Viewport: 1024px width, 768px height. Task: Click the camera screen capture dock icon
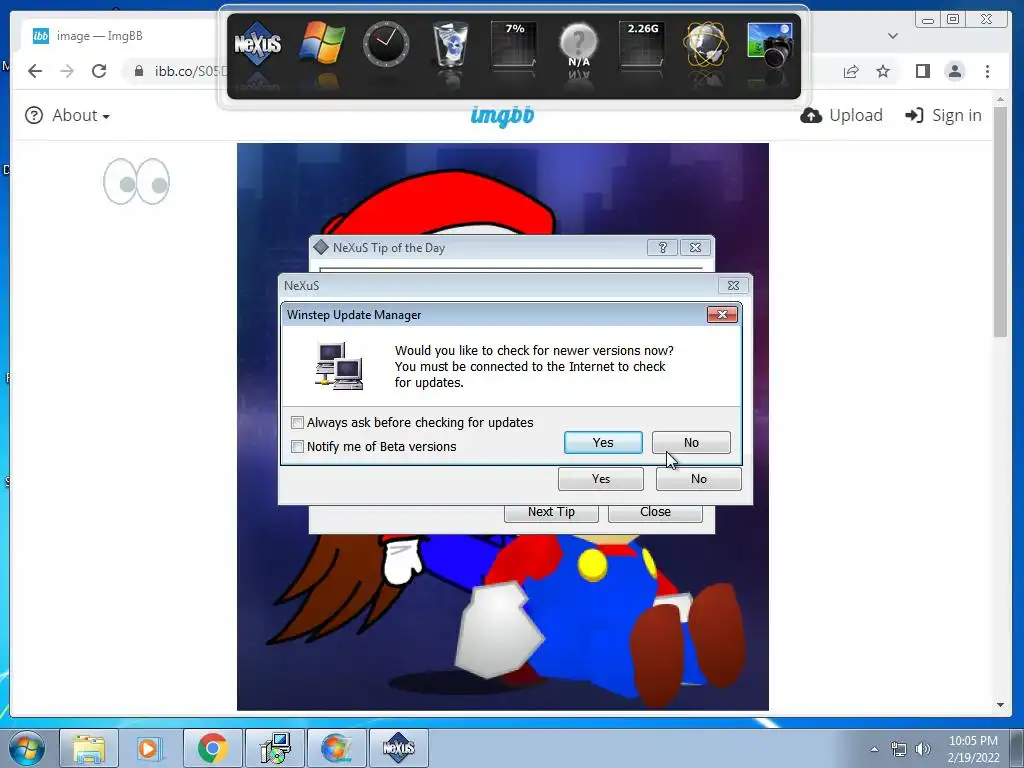pos(770,44)
